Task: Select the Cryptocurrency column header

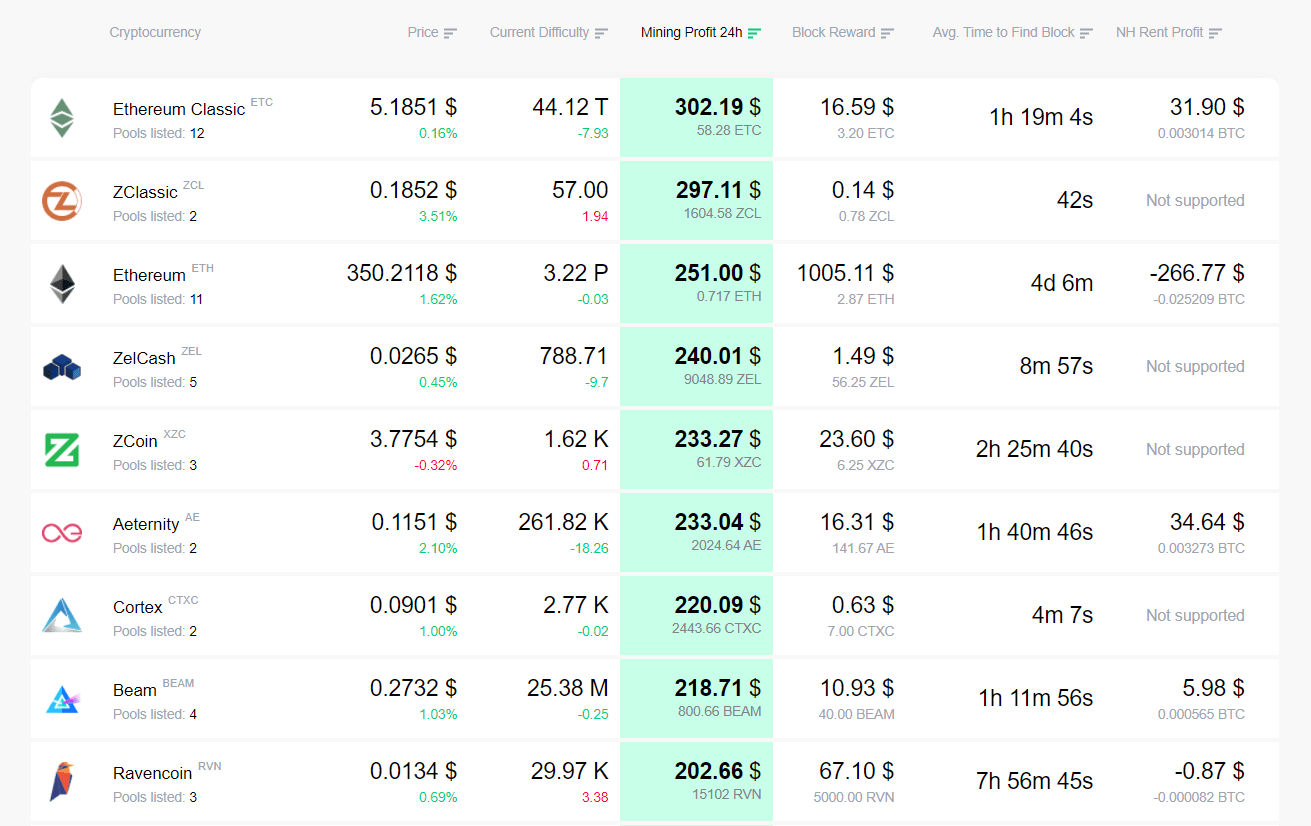Action: coord(155,32)
